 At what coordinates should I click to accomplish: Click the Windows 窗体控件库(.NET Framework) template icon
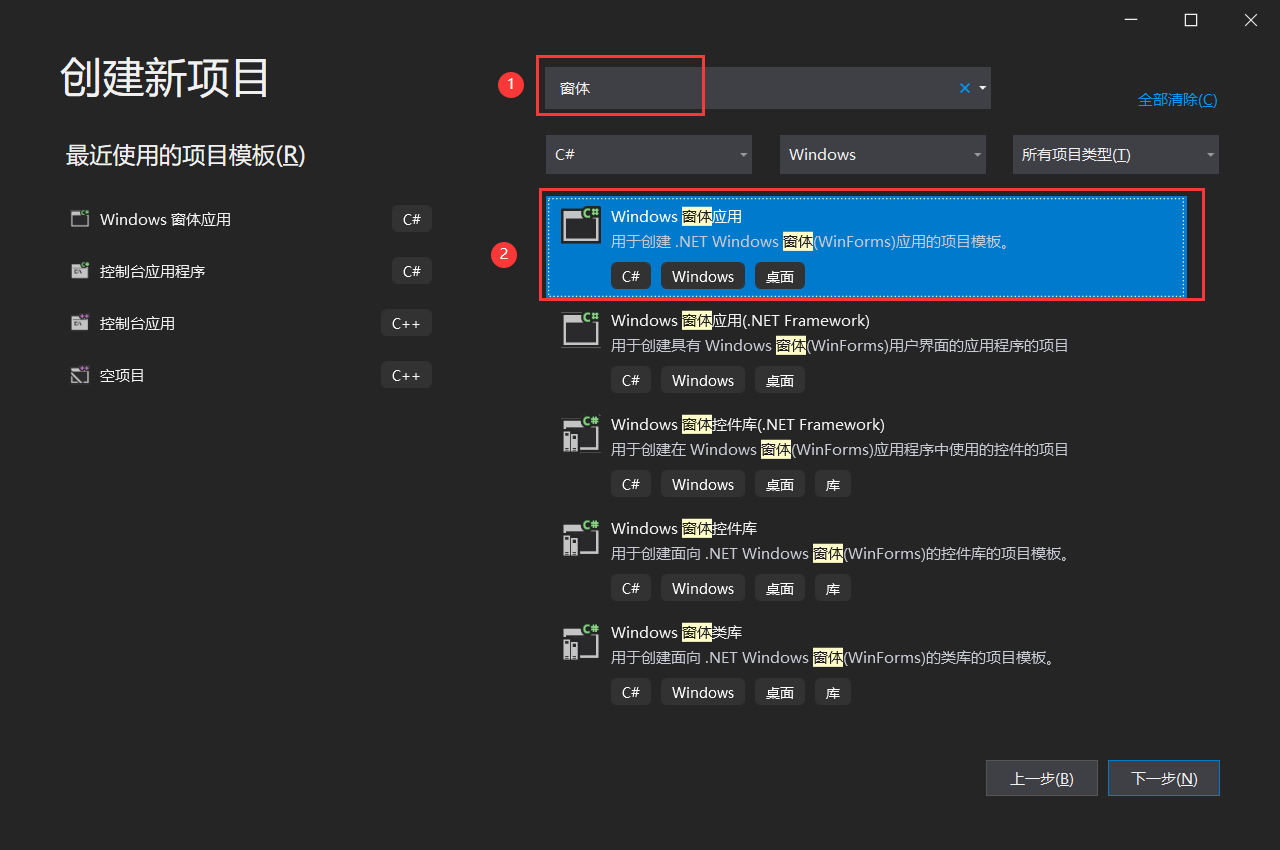pyautogui.click(x=580, y=434)
